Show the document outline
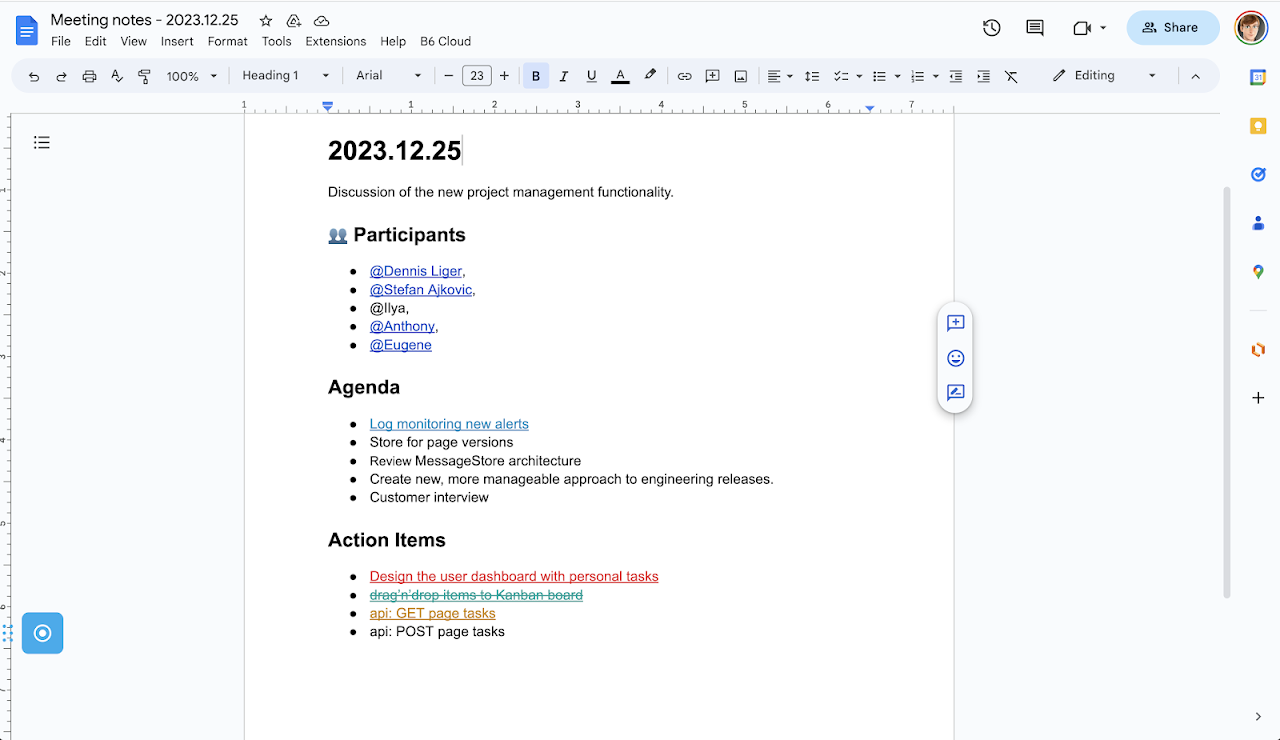 pos(42,142)
